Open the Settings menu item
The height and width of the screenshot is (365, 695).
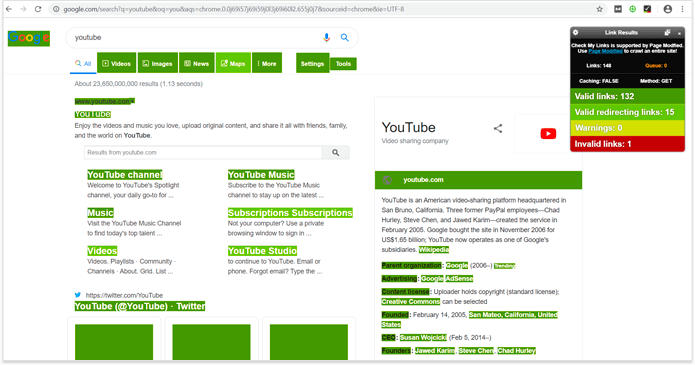[312, 63]
